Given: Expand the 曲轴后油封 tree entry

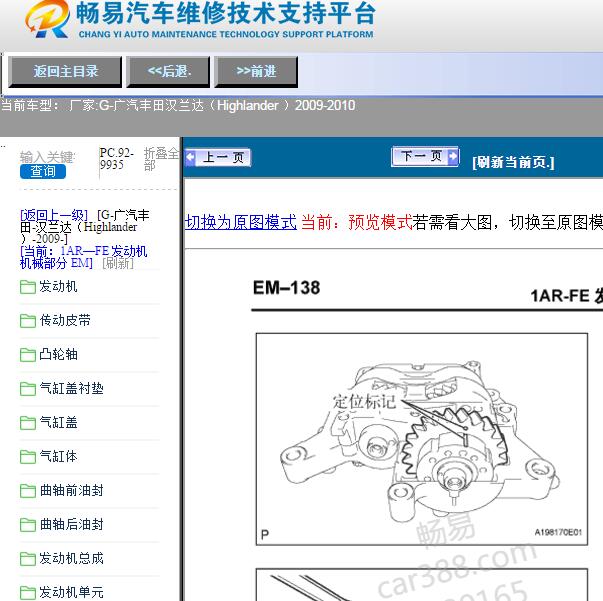Looking at the screenshot, I should click(x=72, y=524).
